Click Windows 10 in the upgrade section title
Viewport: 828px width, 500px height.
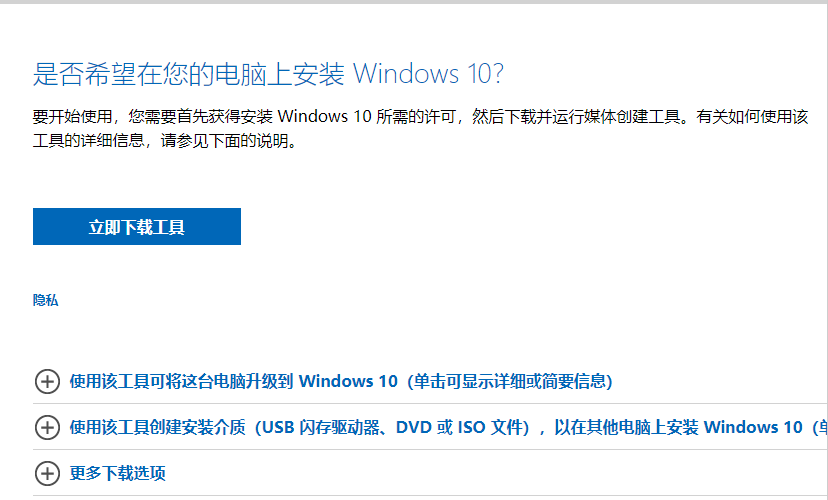click(x=347, y=381)
